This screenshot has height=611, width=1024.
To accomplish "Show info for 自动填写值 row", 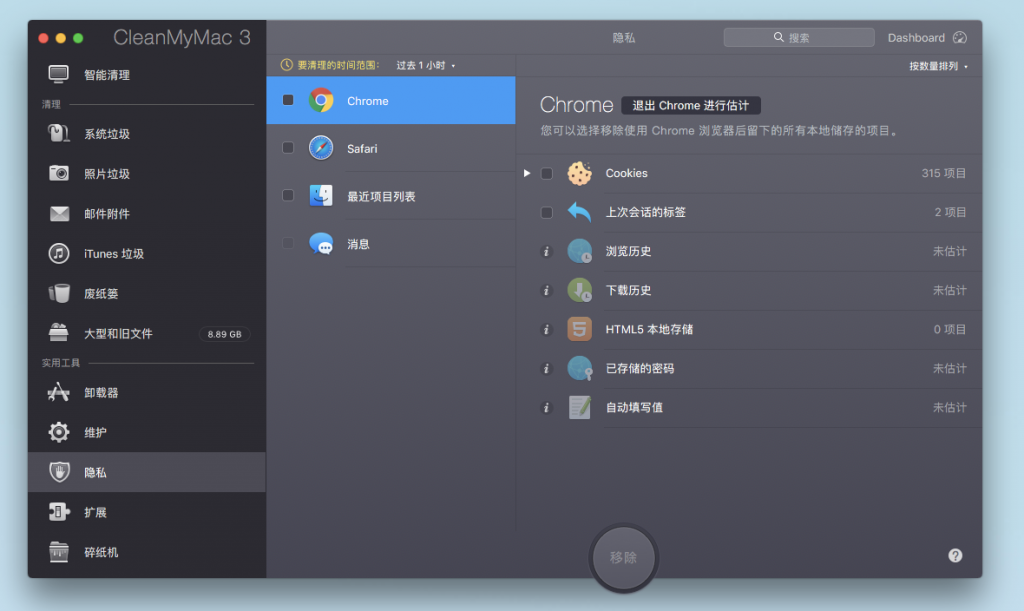I will click(x=547, y=408).
